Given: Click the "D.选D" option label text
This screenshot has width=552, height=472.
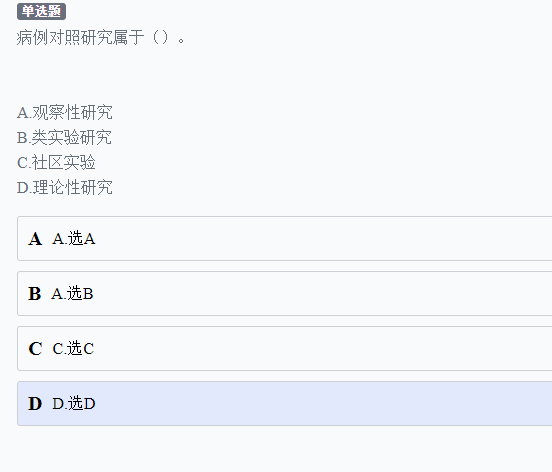Looking at the screenshot, I should (74, 404).
